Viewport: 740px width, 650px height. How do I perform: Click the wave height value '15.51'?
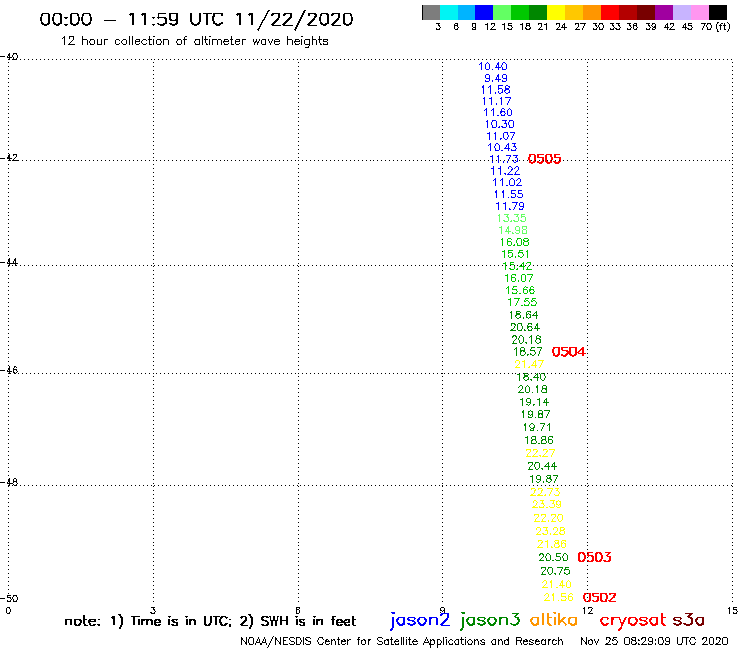coord(515,254)
